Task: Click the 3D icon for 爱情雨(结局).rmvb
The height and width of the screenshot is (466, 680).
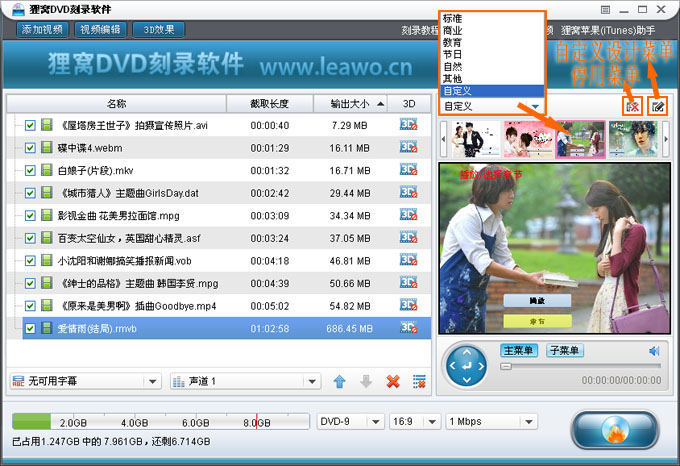Action: pos(409,328)
